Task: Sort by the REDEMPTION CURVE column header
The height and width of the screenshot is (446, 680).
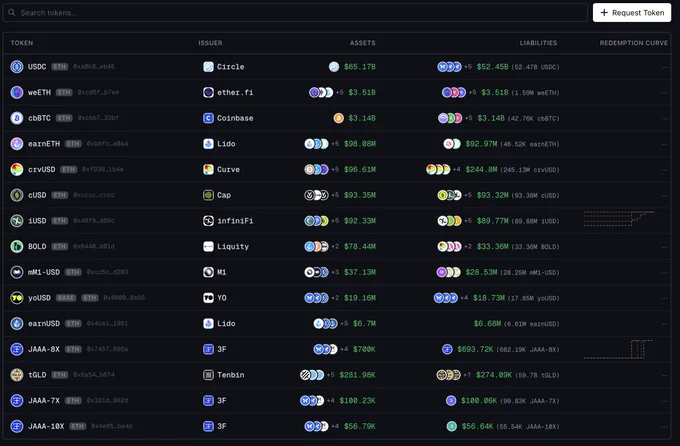Action: 634,43
